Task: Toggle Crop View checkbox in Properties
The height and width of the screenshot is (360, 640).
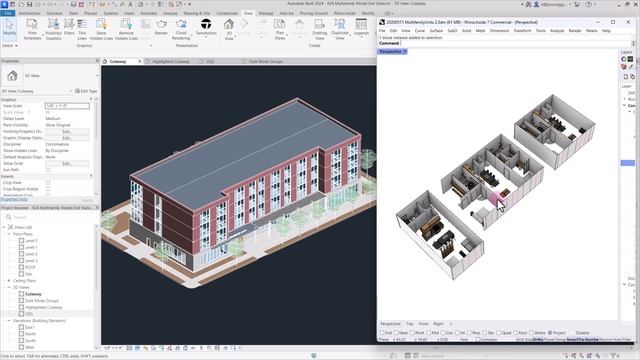Action: (x=48, y=182)
